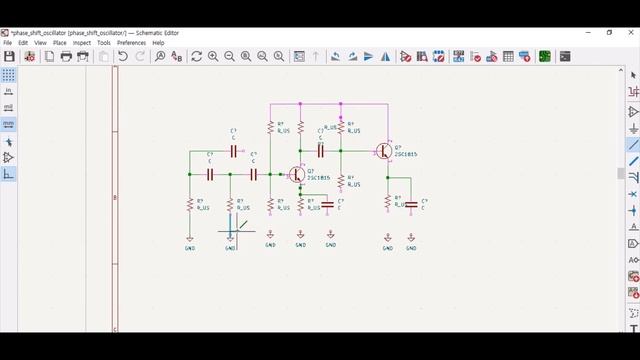The image size is (640, 360).
Task: Click the Paste clipboard icon
Action: 104,56
